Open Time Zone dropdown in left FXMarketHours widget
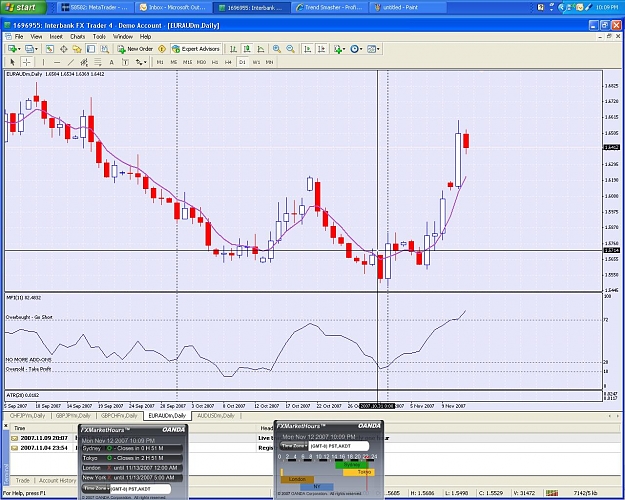The width and height of the screenshot is (625, 500). tap(96, 488)
